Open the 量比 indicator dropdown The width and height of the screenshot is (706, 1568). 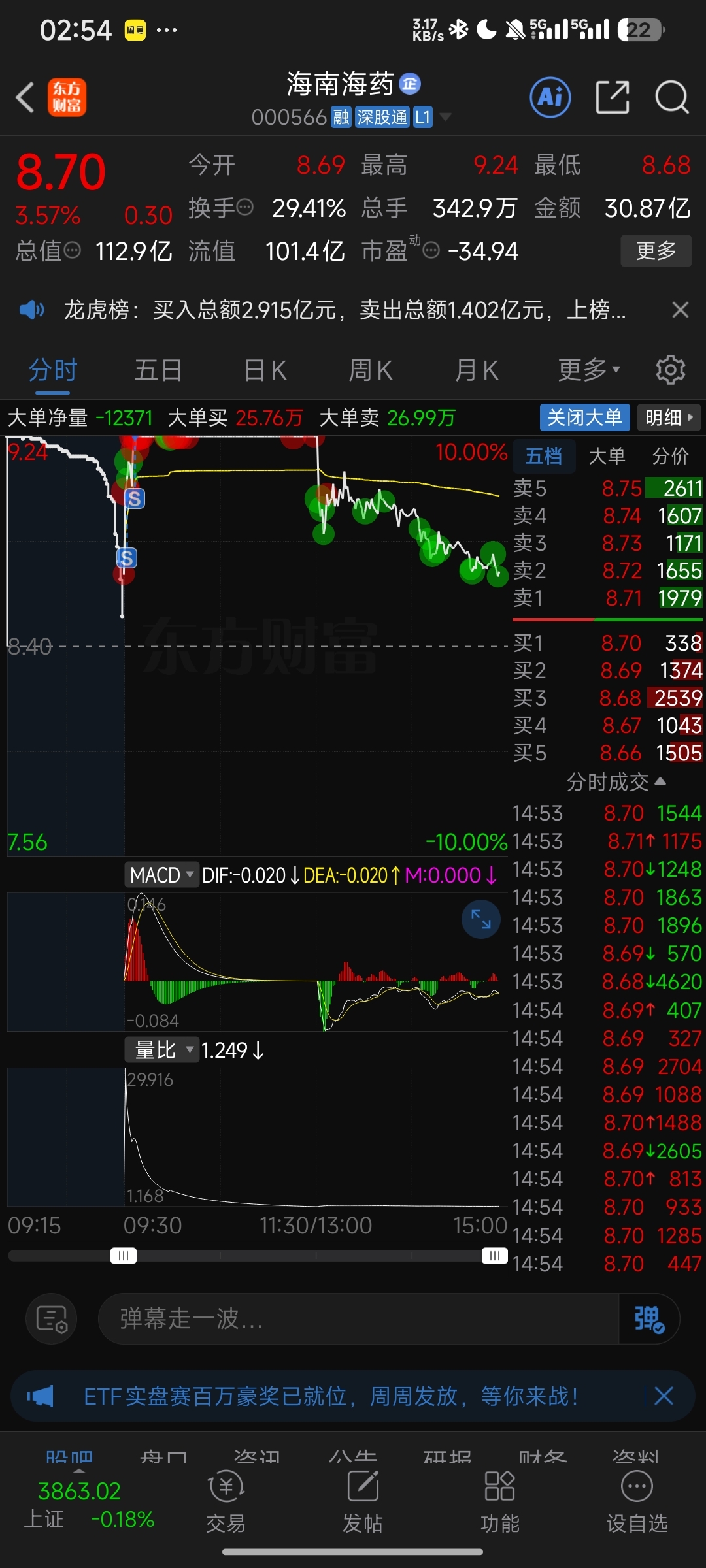pyautogui.click(x=161, y=1050)
